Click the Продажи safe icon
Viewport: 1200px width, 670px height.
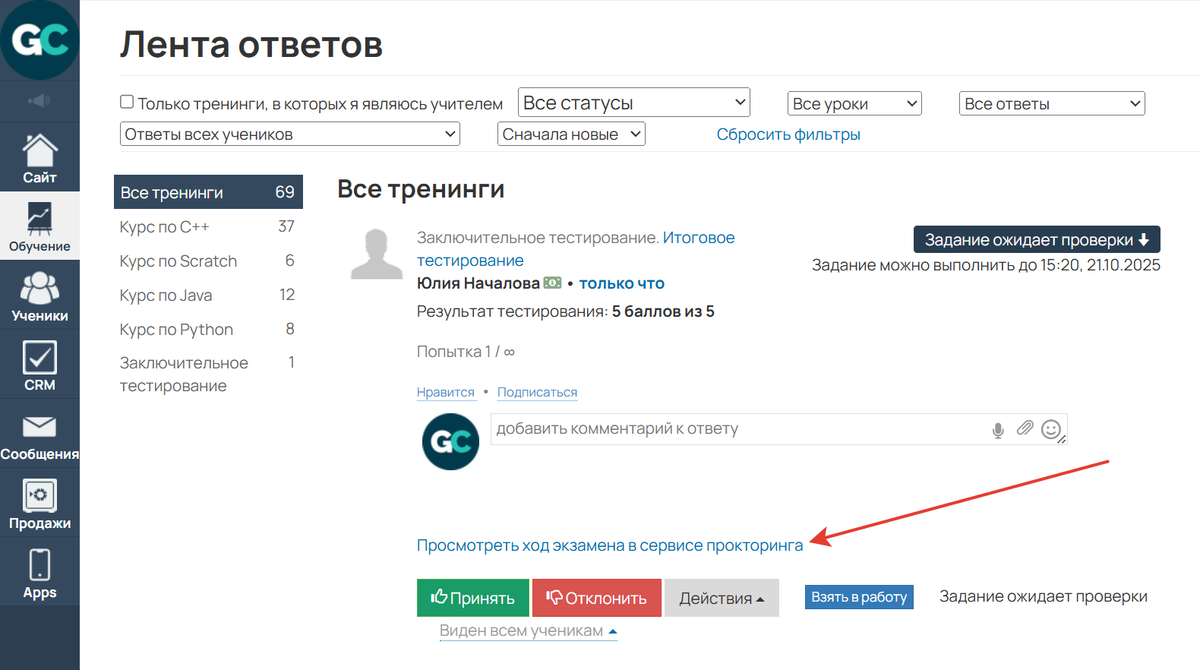[40, 497]
